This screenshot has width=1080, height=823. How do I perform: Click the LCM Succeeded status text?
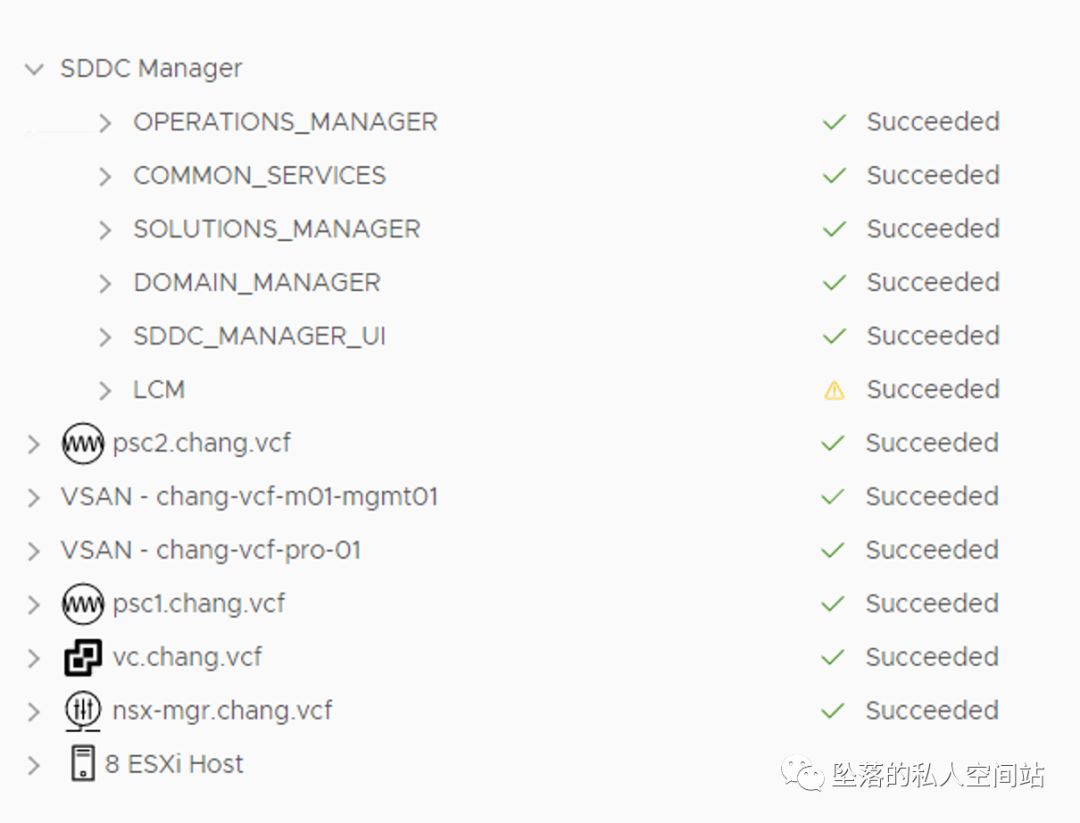pyautogui.click(x=932, y=390)
